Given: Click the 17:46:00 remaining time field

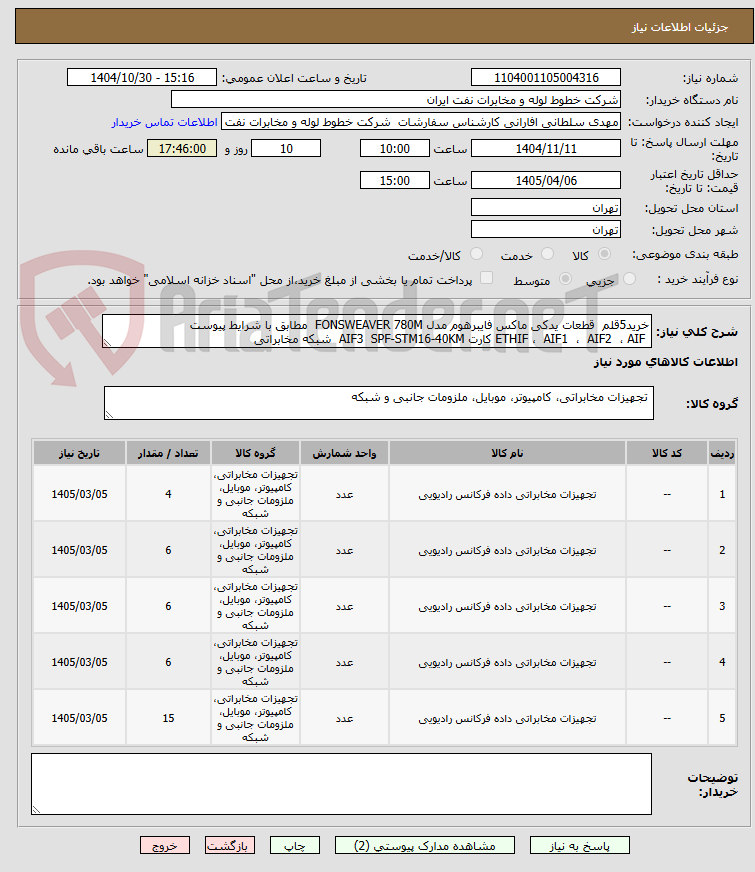Looking at the screenshot, I should coord(182,148).
